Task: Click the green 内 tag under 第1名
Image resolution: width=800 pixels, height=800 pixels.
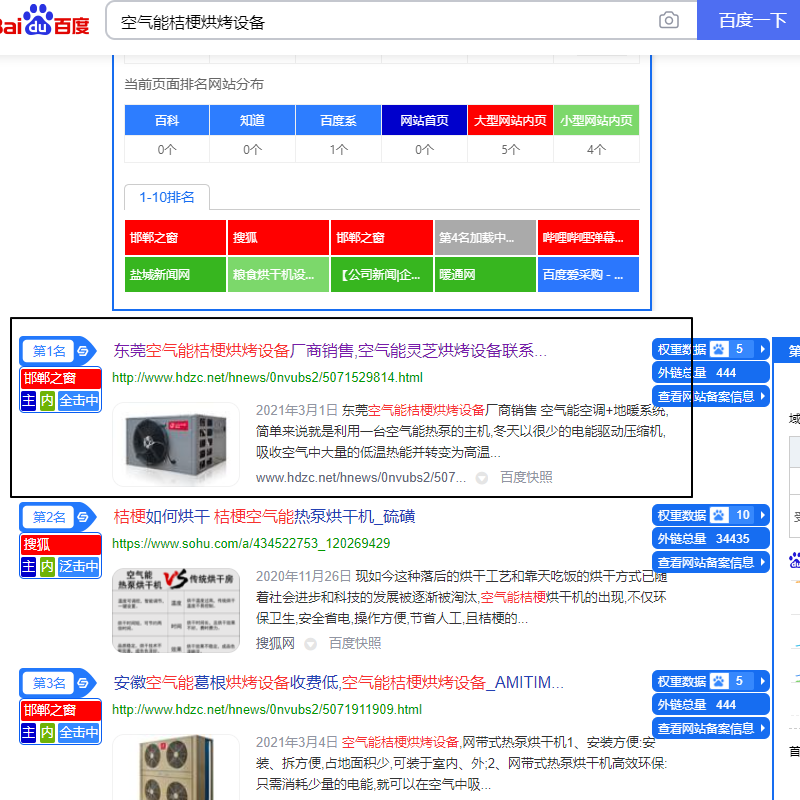Action: [47, 401]
